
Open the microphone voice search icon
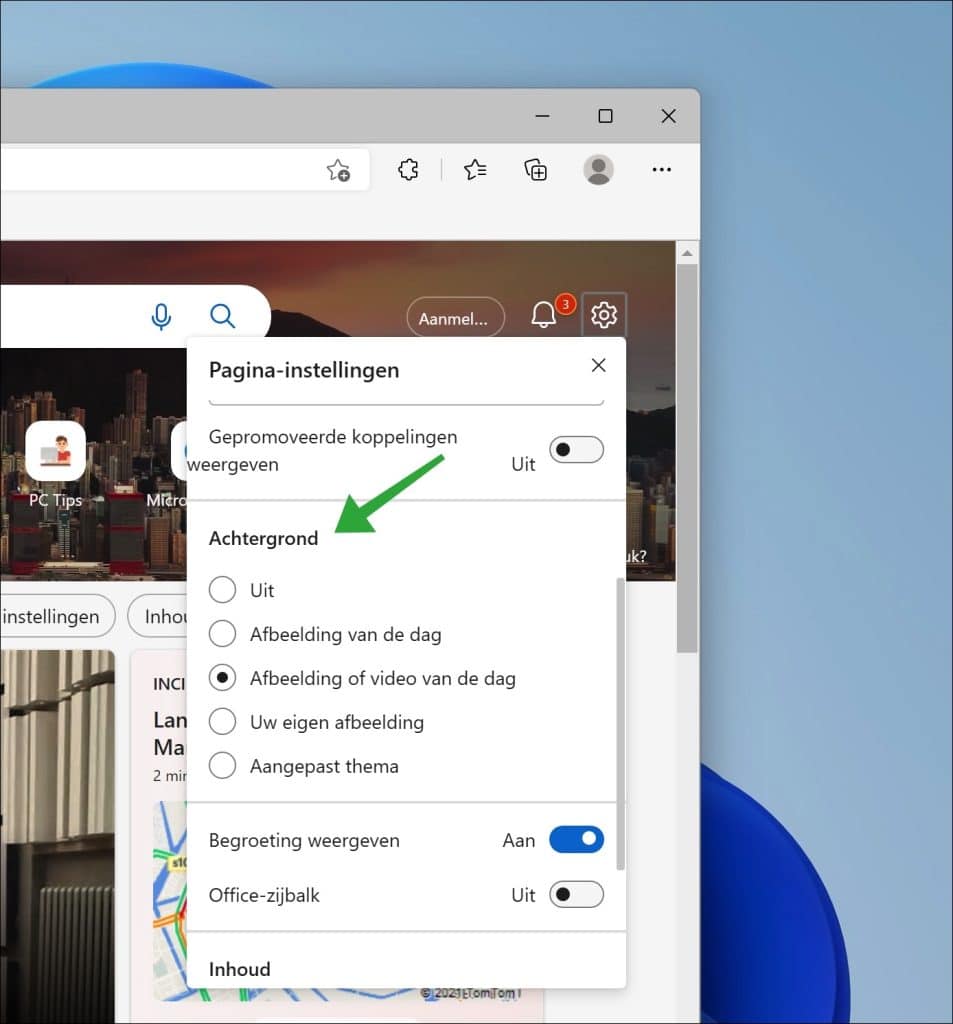pos(161,315)
